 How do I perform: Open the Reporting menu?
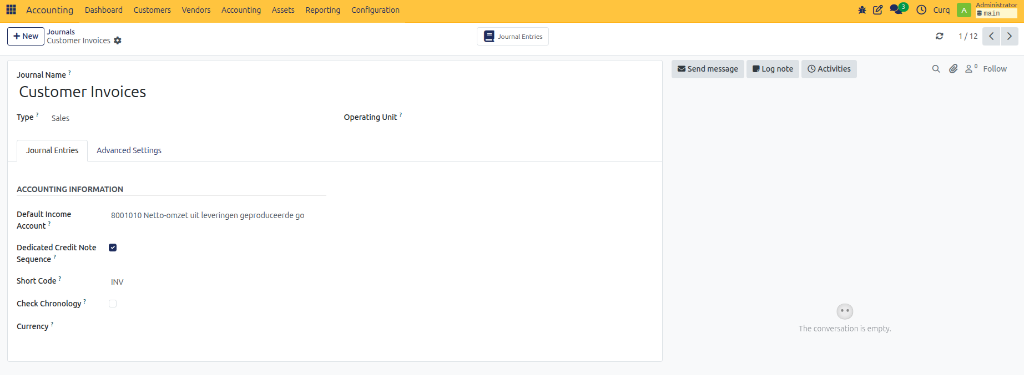click(323, 10)
